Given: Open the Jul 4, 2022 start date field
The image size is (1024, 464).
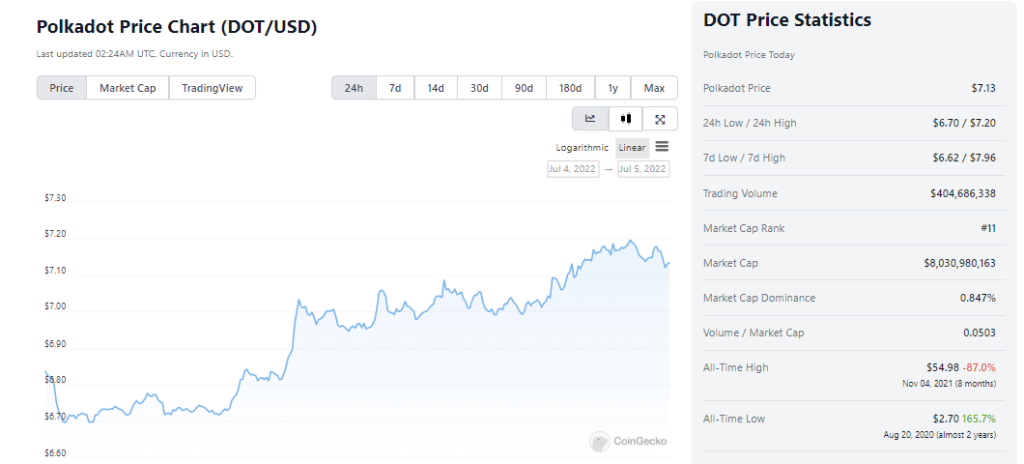Looking at the screenshot, I should coord(573,169).
